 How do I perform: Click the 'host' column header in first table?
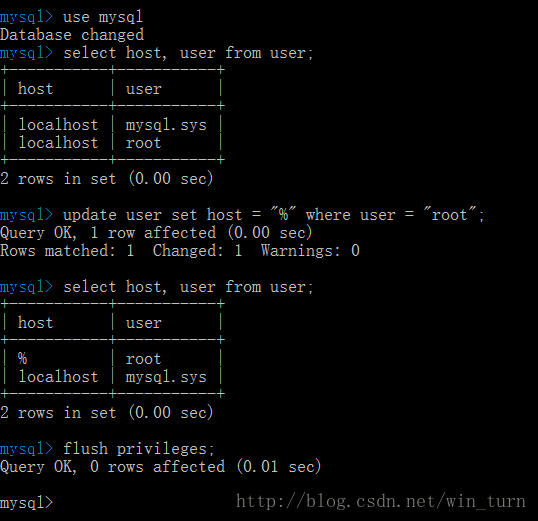[x=35, y=89]
